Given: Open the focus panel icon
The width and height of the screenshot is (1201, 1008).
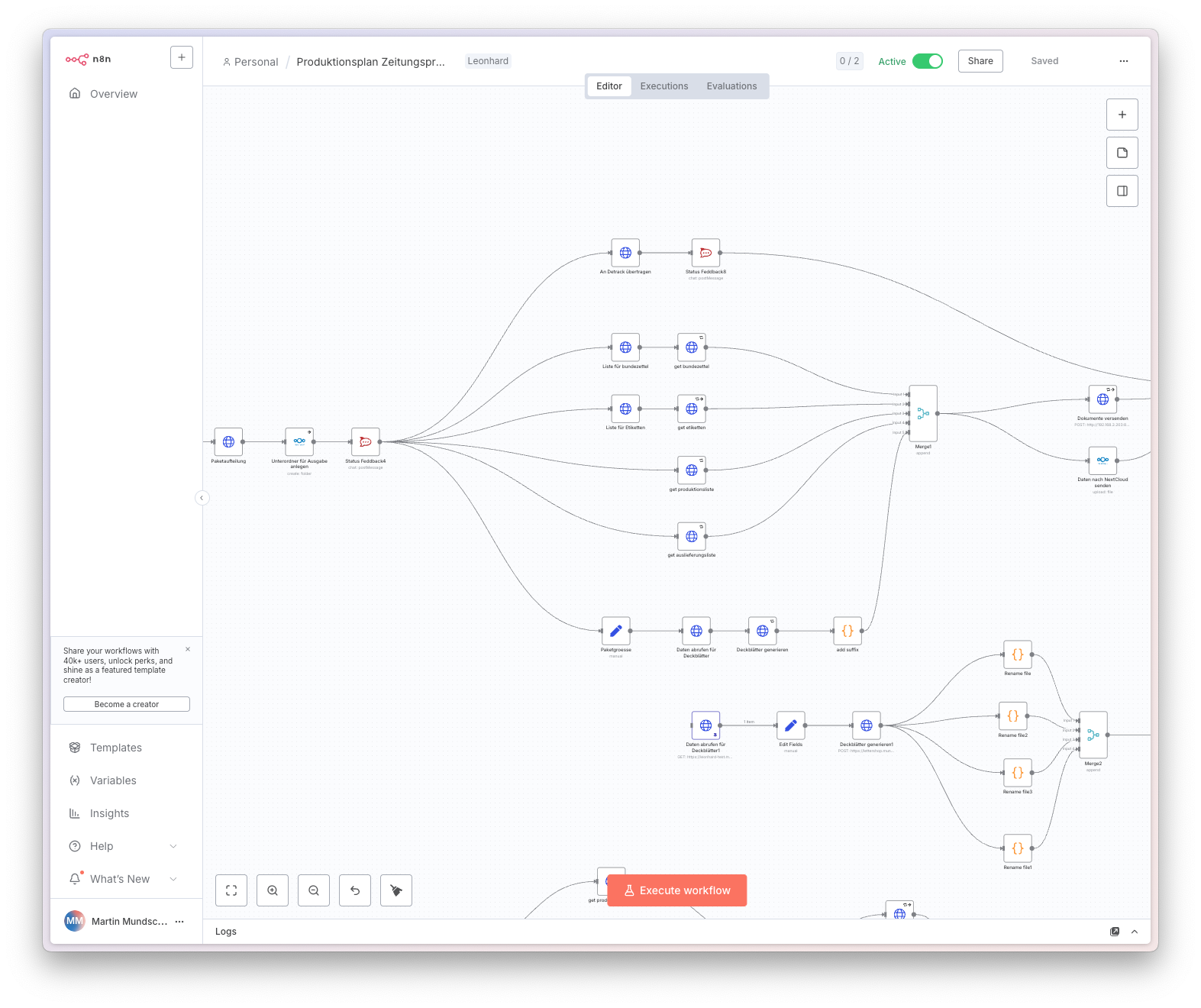Looking at the screenshot, I should tap(1122, 191).
